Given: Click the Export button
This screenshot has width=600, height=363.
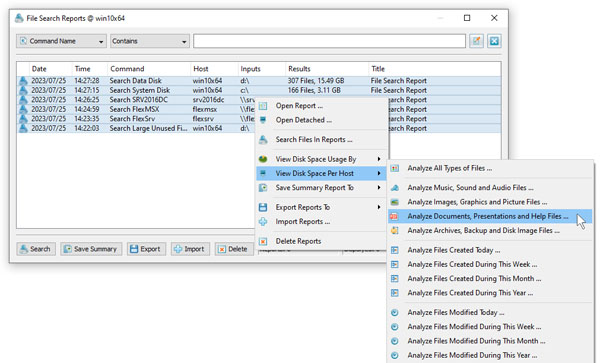Looking at the screenshot, I should pos(146,249).
